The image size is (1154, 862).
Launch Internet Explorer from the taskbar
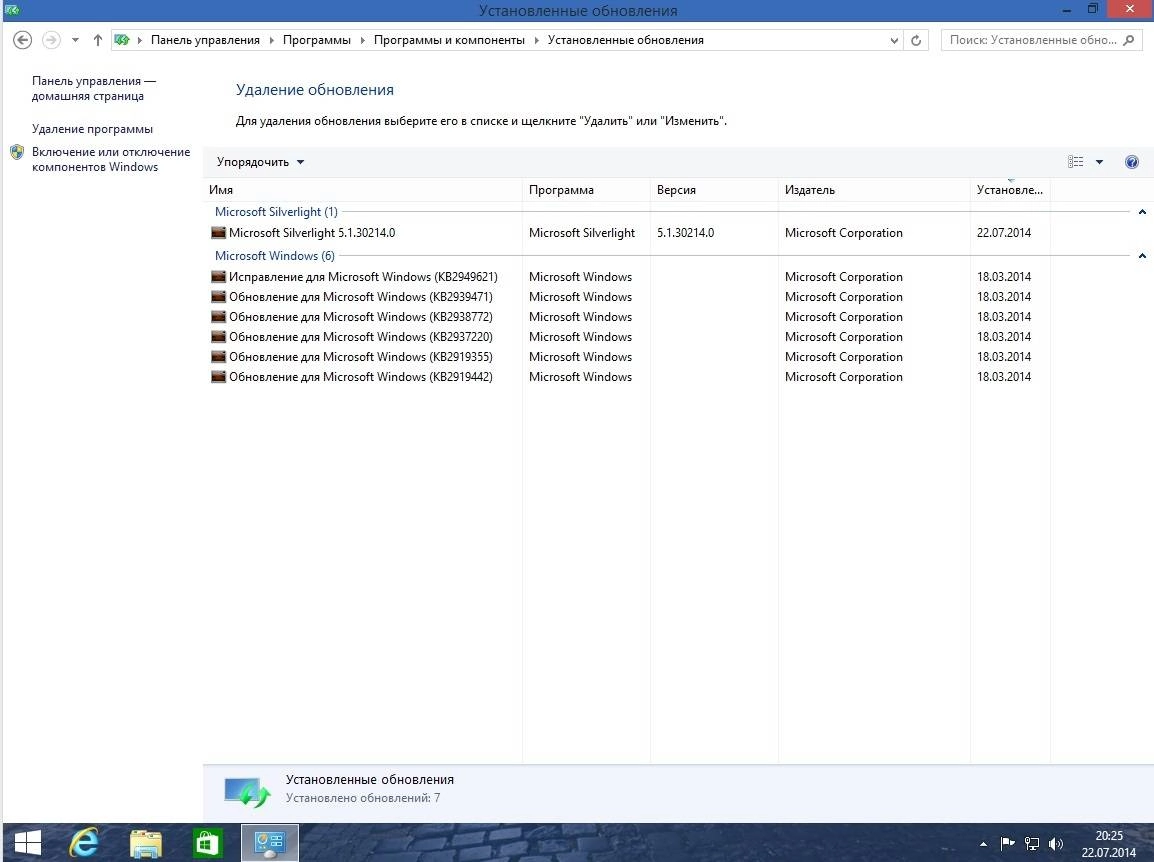(x=84, y=842)
